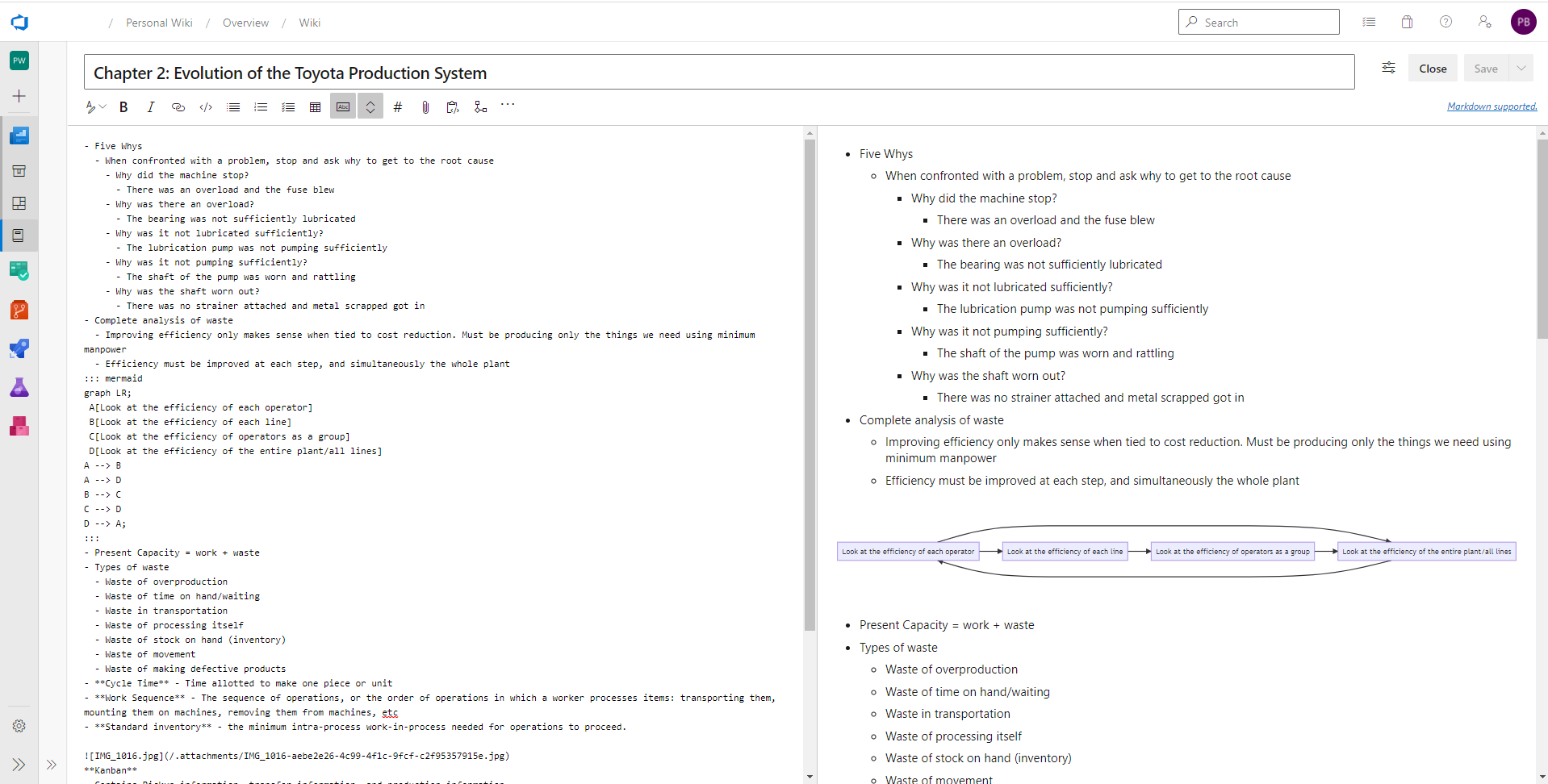Expand the dropdown next to Save

click(1521, 69)
